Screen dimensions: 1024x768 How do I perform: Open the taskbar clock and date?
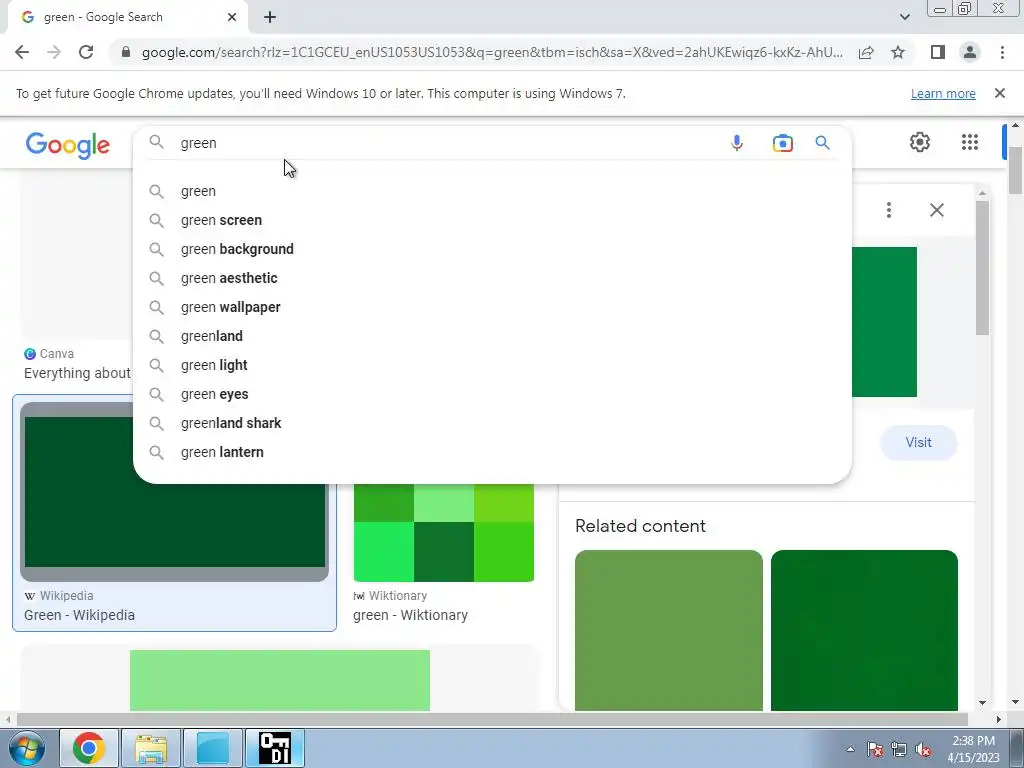973,749
